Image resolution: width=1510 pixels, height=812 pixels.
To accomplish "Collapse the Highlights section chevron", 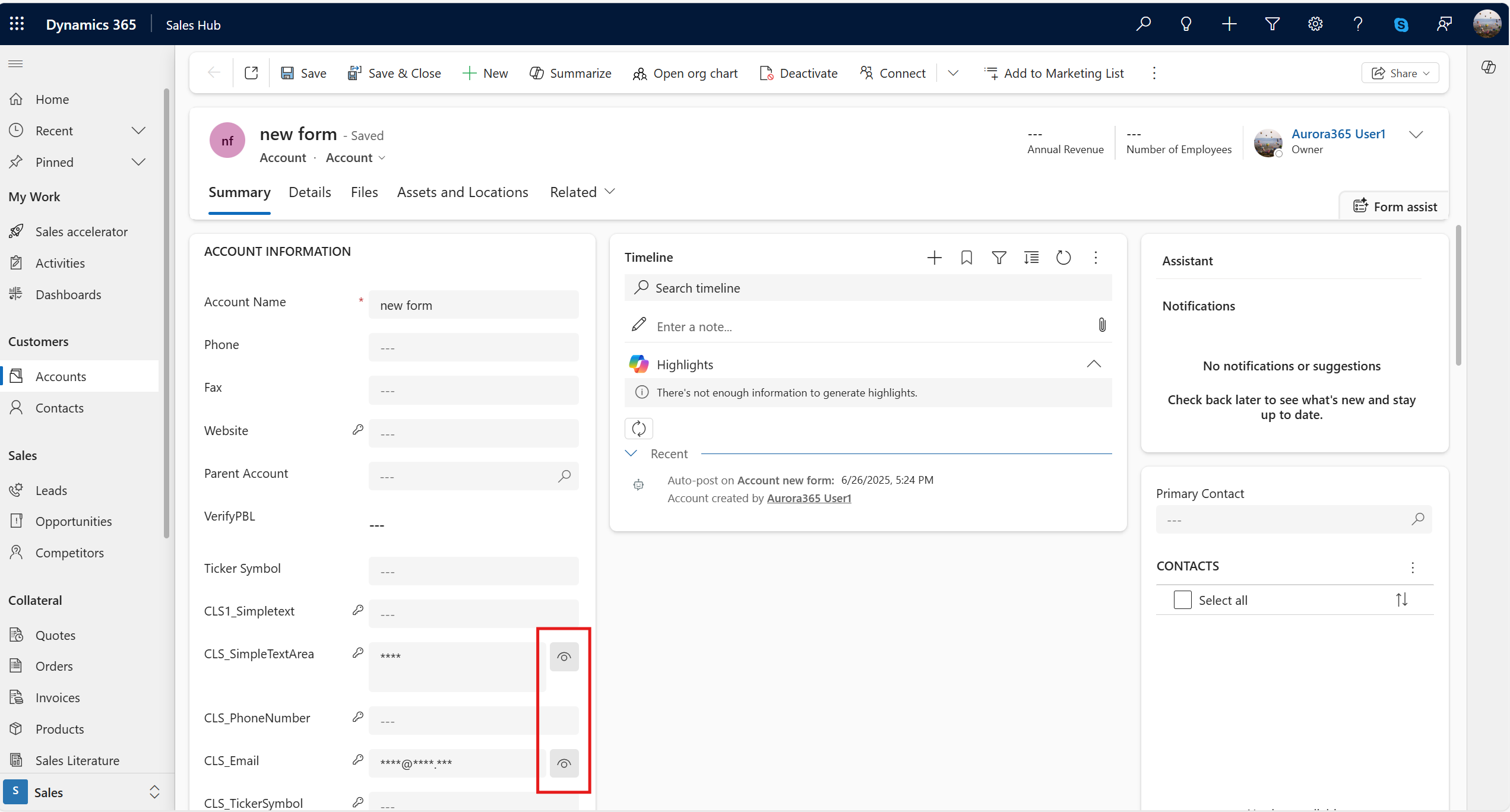I will 1094,364.
